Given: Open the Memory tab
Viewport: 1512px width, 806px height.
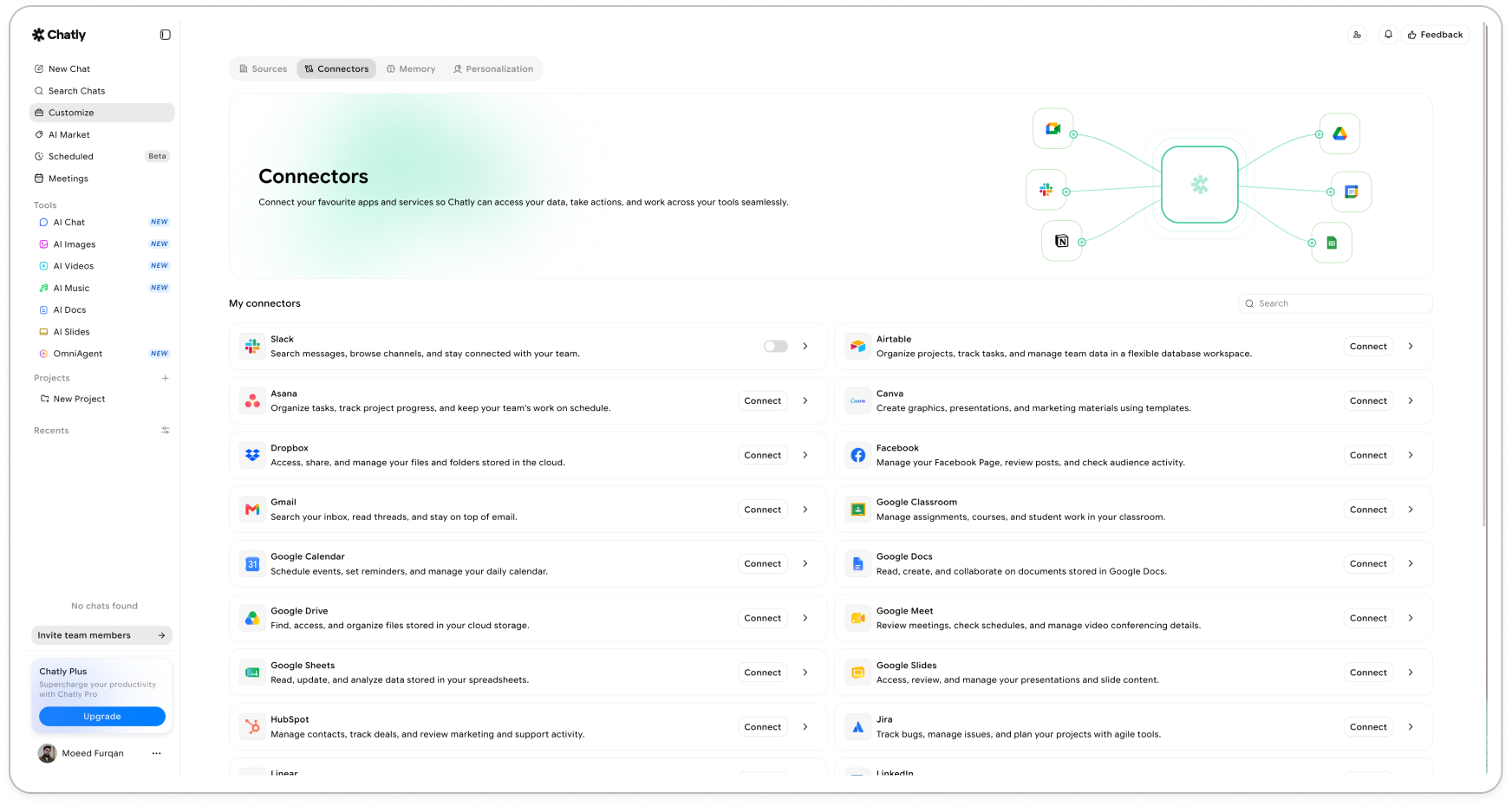Looking at the screenshot, I should [x=411, y=68].
